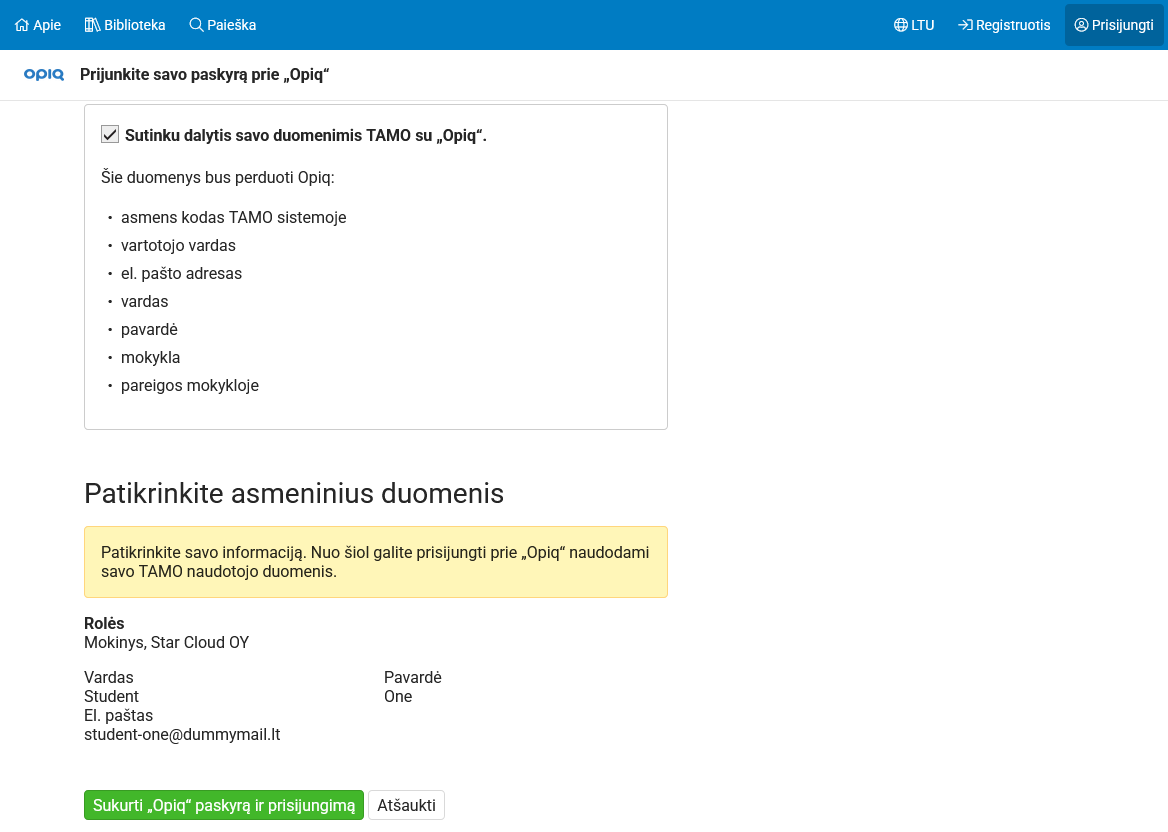Click the user avatar icon in Prisijungti
The width and height of the screenshot is (1168, 832).
1081,25
